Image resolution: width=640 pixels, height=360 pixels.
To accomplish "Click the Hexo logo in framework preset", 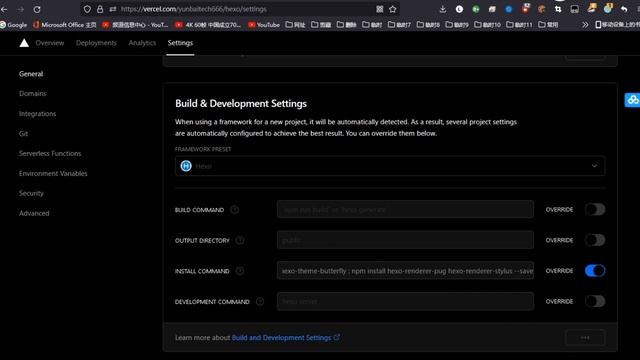I will [x=186, y=166].
